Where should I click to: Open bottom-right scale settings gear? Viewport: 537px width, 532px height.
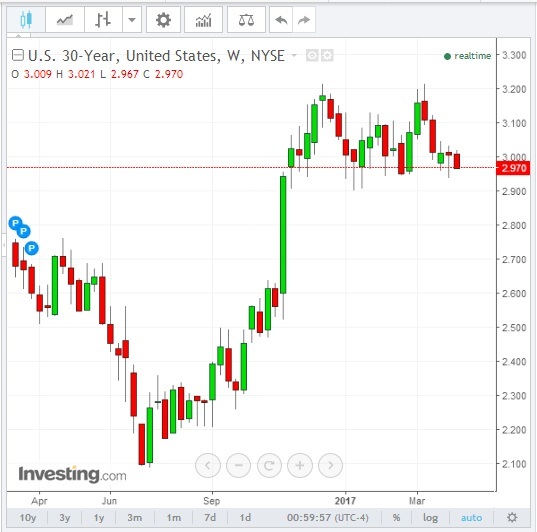512,517
